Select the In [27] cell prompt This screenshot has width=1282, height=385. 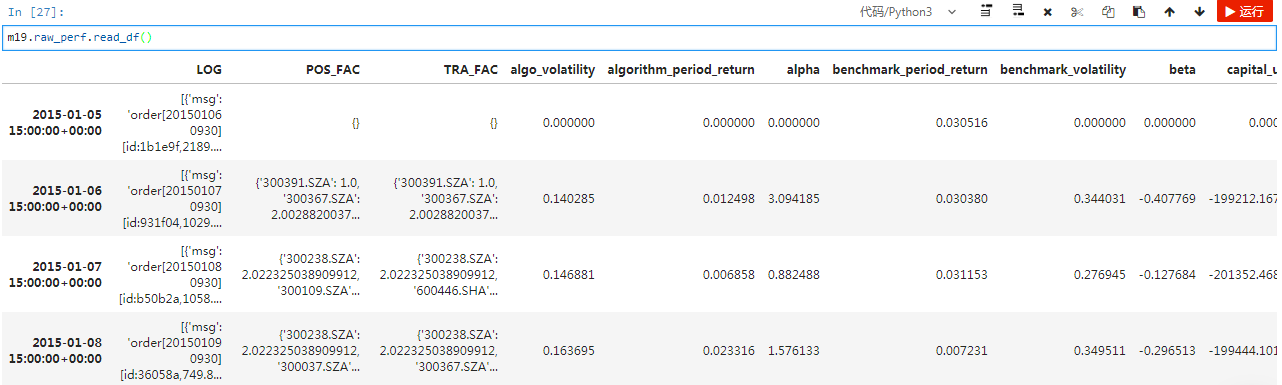coord(36,12)
